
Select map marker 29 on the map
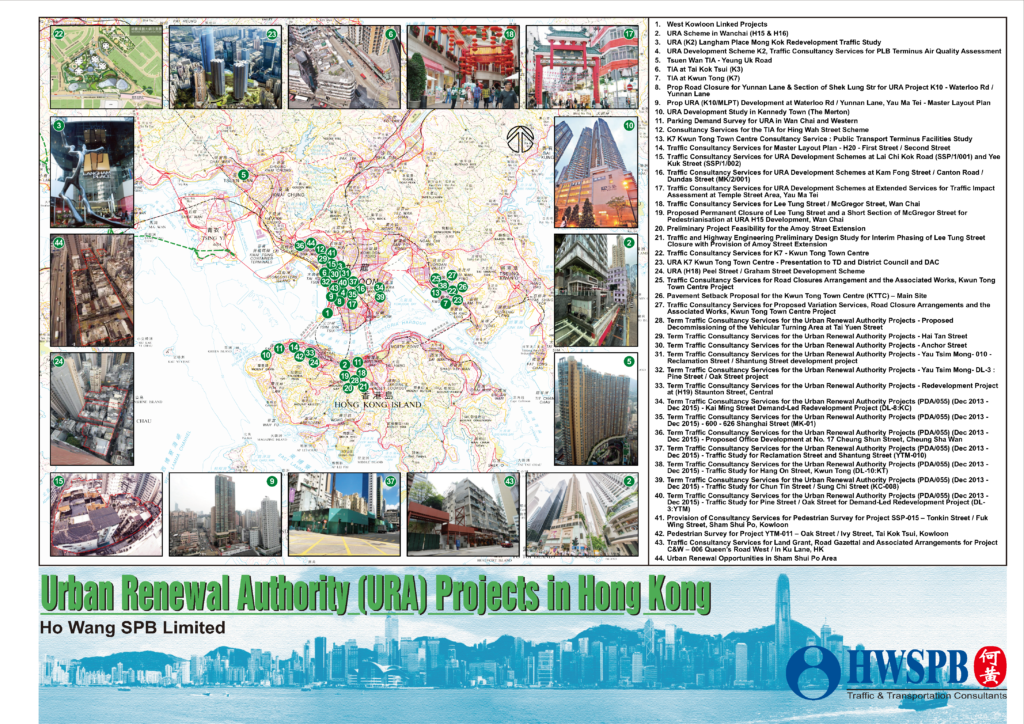click(323, 259)
